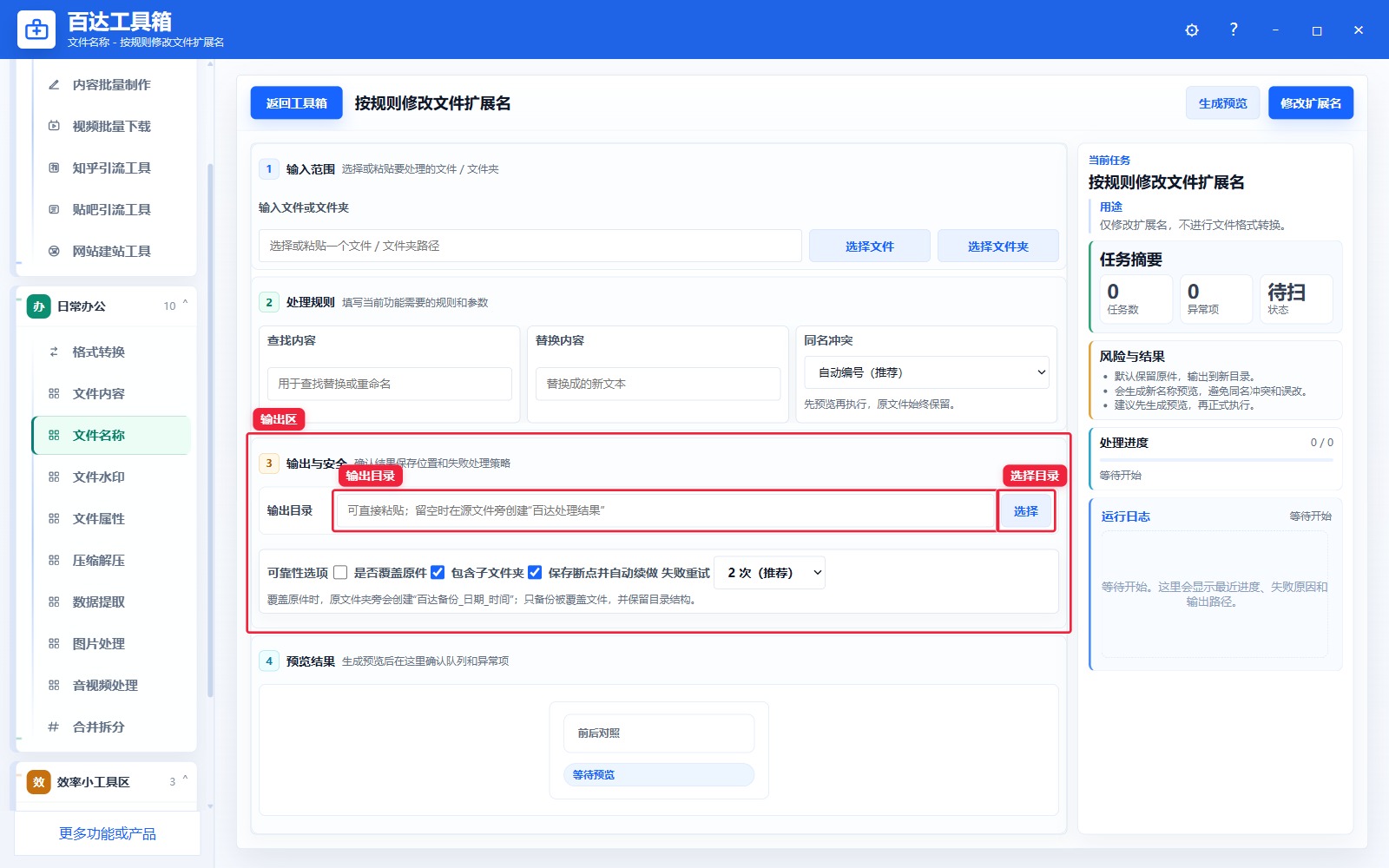Click the 处理进度 progress bar
This screenshot has width=1389, height=868.
tap(1216, 460)
